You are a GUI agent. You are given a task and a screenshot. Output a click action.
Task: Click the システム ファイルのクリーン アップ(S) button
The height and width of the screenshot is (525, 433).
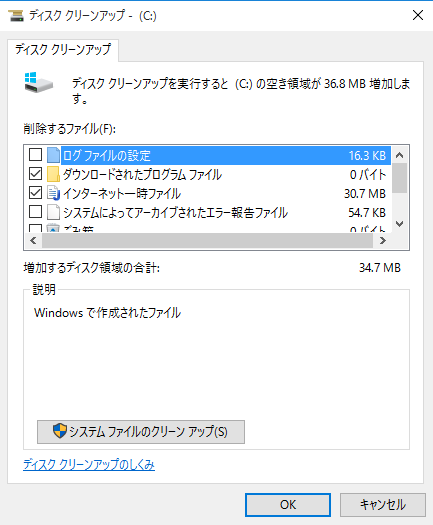tap(141, 432)
